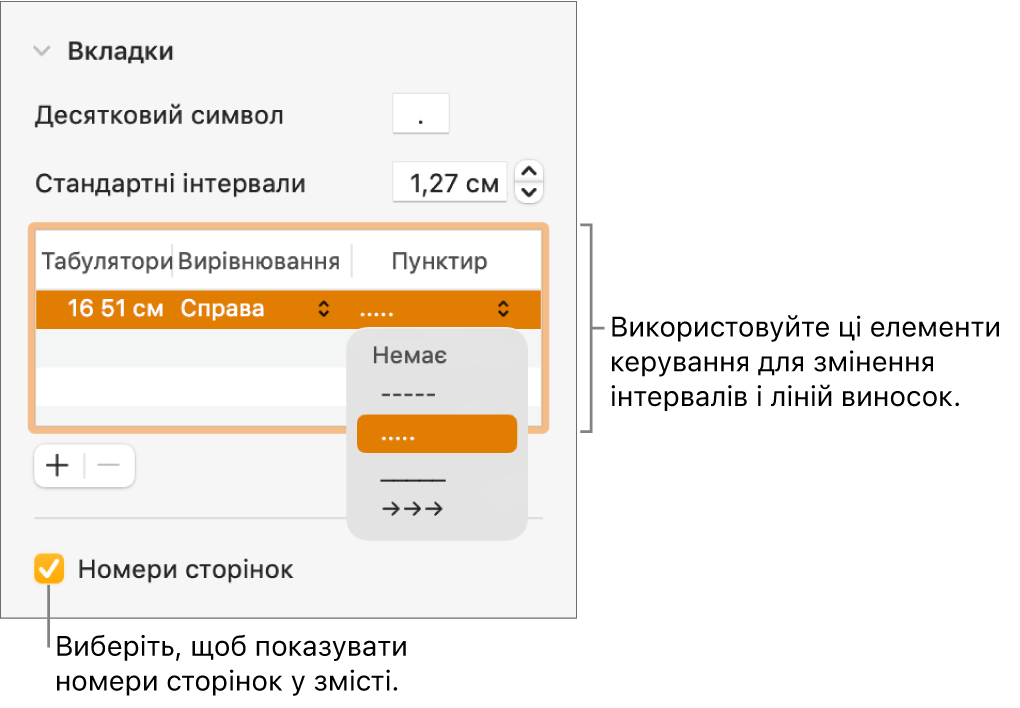Open the Пунктир leader dropdown in row
This screenshot has height=708, width=1020.
click(433, 309)
